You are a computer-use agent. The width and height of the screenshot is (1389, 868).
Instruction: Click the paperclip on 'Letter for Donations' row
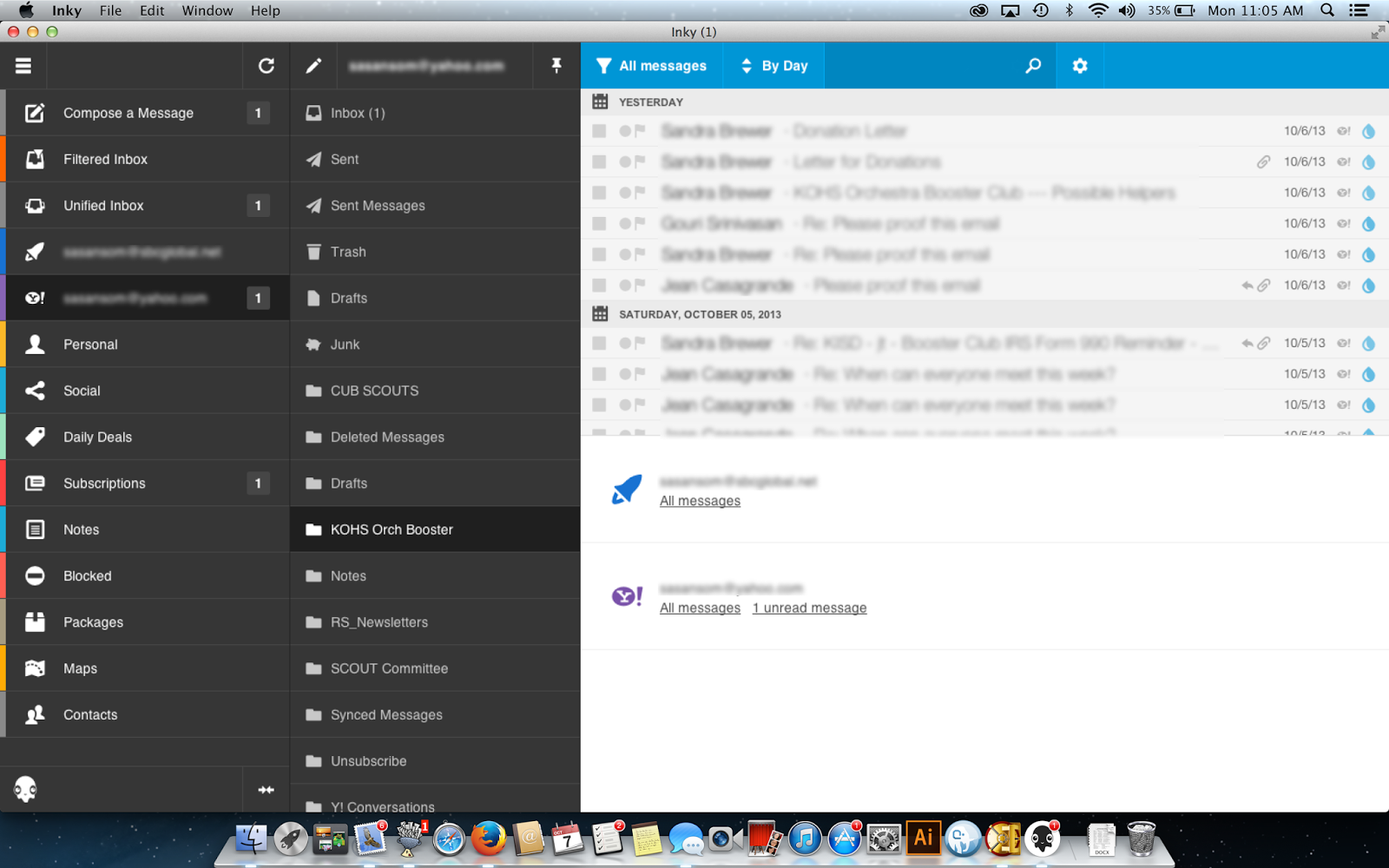coord(1263,161)
